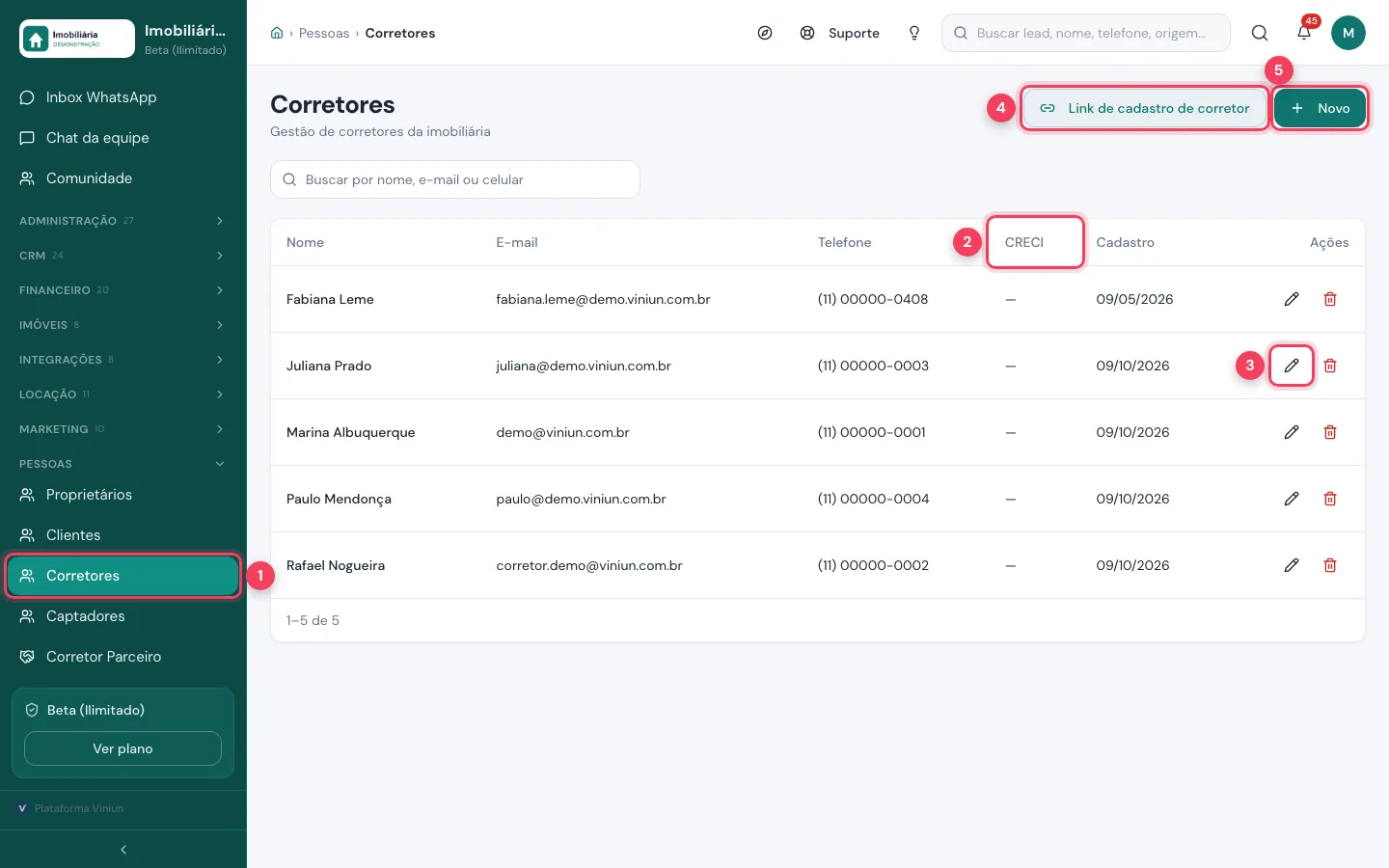Viewport: 1389px width, 868px height.
Task: Trash the Paulo Mendonça entry
Action: [1330, 499]
